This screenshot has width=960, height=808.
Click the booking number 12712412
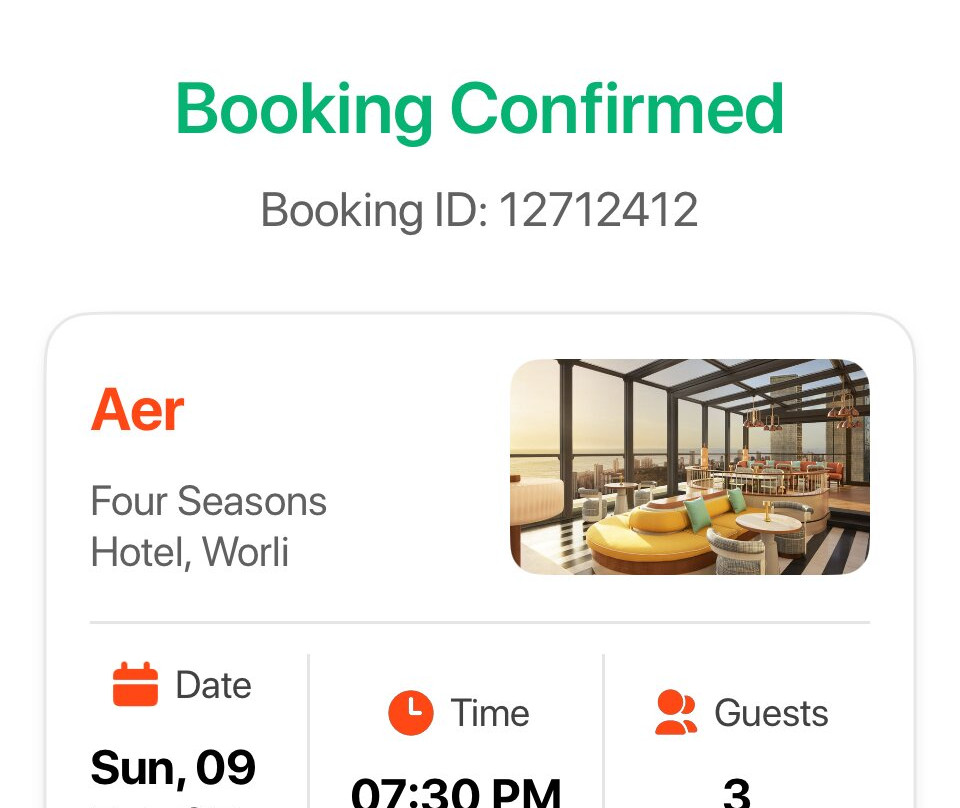[598, 211]
